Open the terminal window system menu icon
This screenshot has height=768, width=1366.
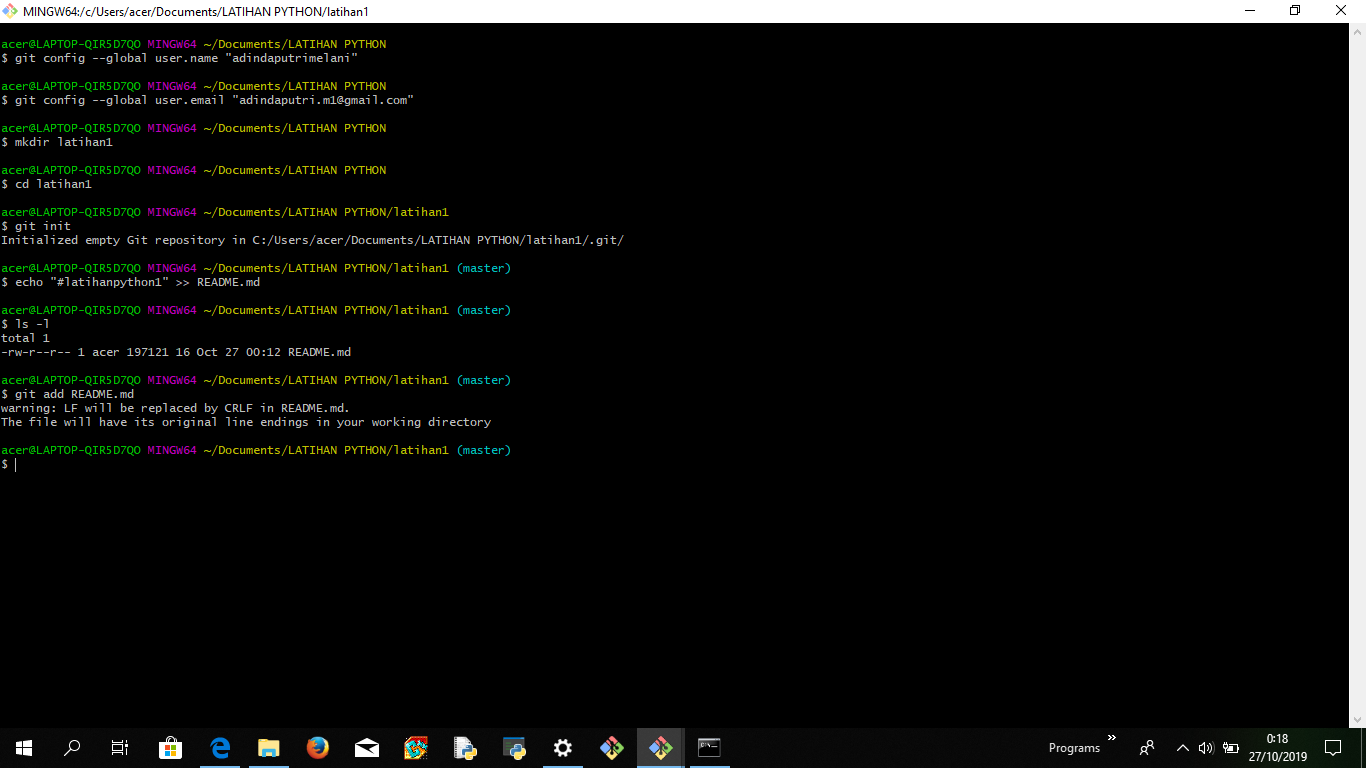click(9, 11)
